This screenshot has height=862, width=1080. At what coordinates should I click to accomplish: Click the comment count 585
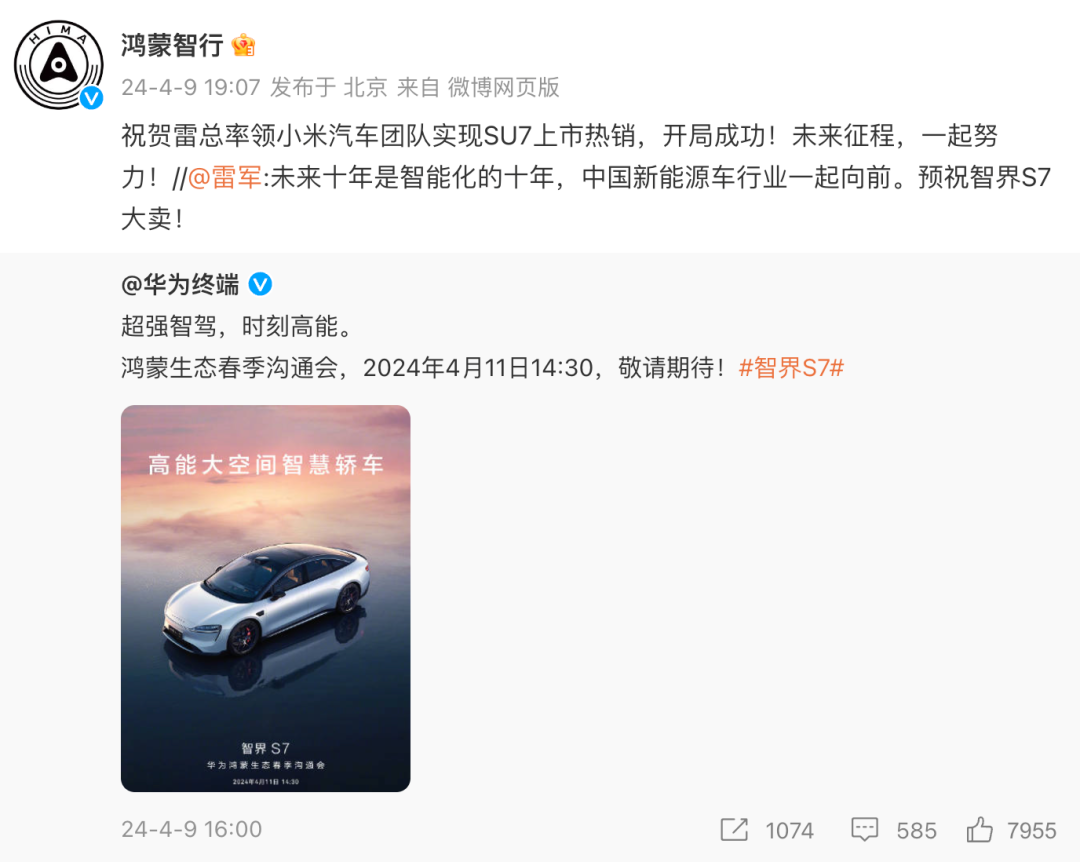(916, 830)
